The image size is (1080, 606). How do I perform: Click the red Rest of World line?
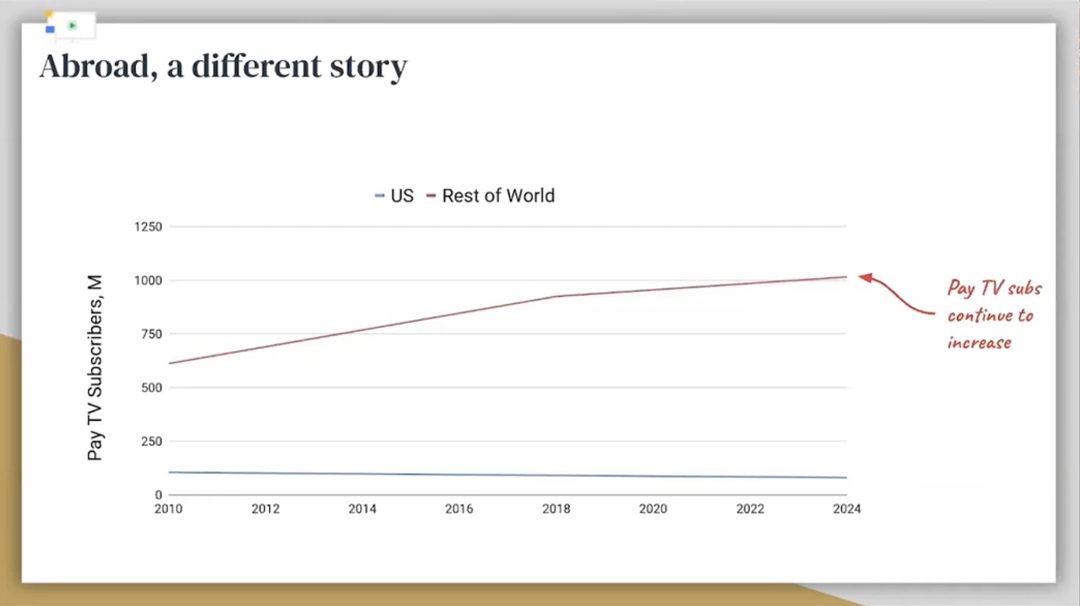400,322
